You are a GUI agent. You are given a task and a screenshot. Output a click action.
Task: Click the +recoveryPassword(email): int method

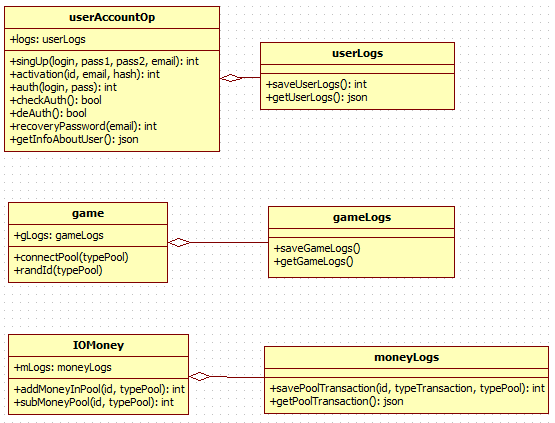tap(83, 126)
